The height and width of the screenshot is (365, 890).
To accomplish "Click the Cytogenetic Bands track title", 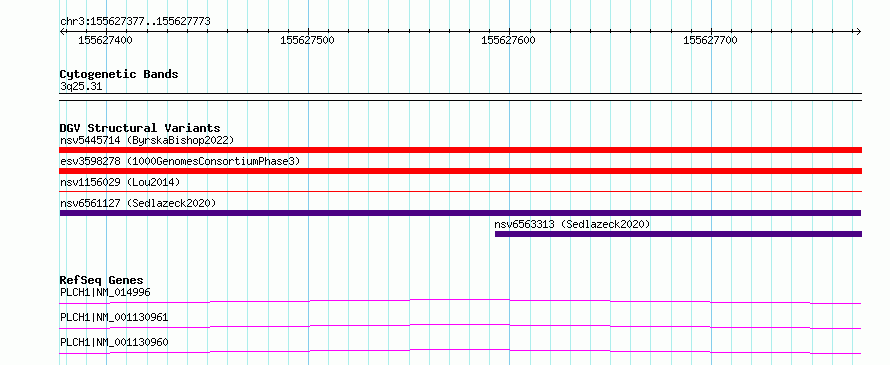I will click(x=119, y=74).
